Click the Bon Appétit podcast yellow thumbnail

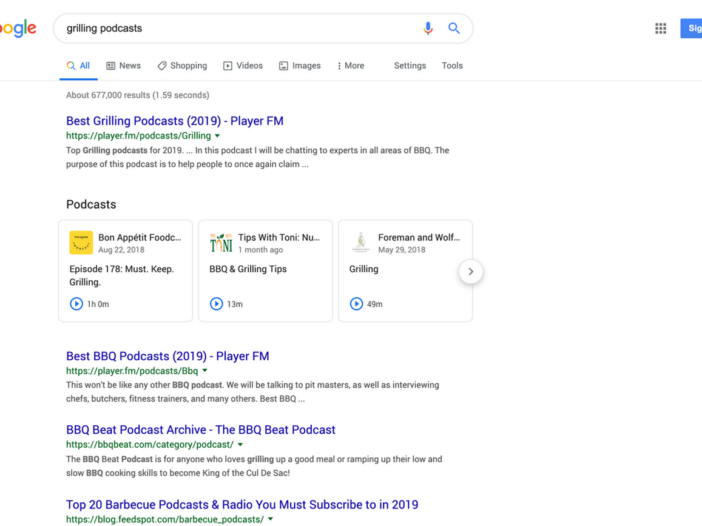point(81,243)
